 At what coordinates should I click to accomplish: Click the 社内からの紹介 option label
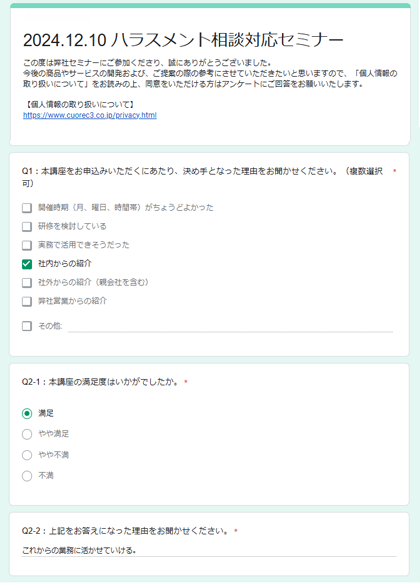65,264
